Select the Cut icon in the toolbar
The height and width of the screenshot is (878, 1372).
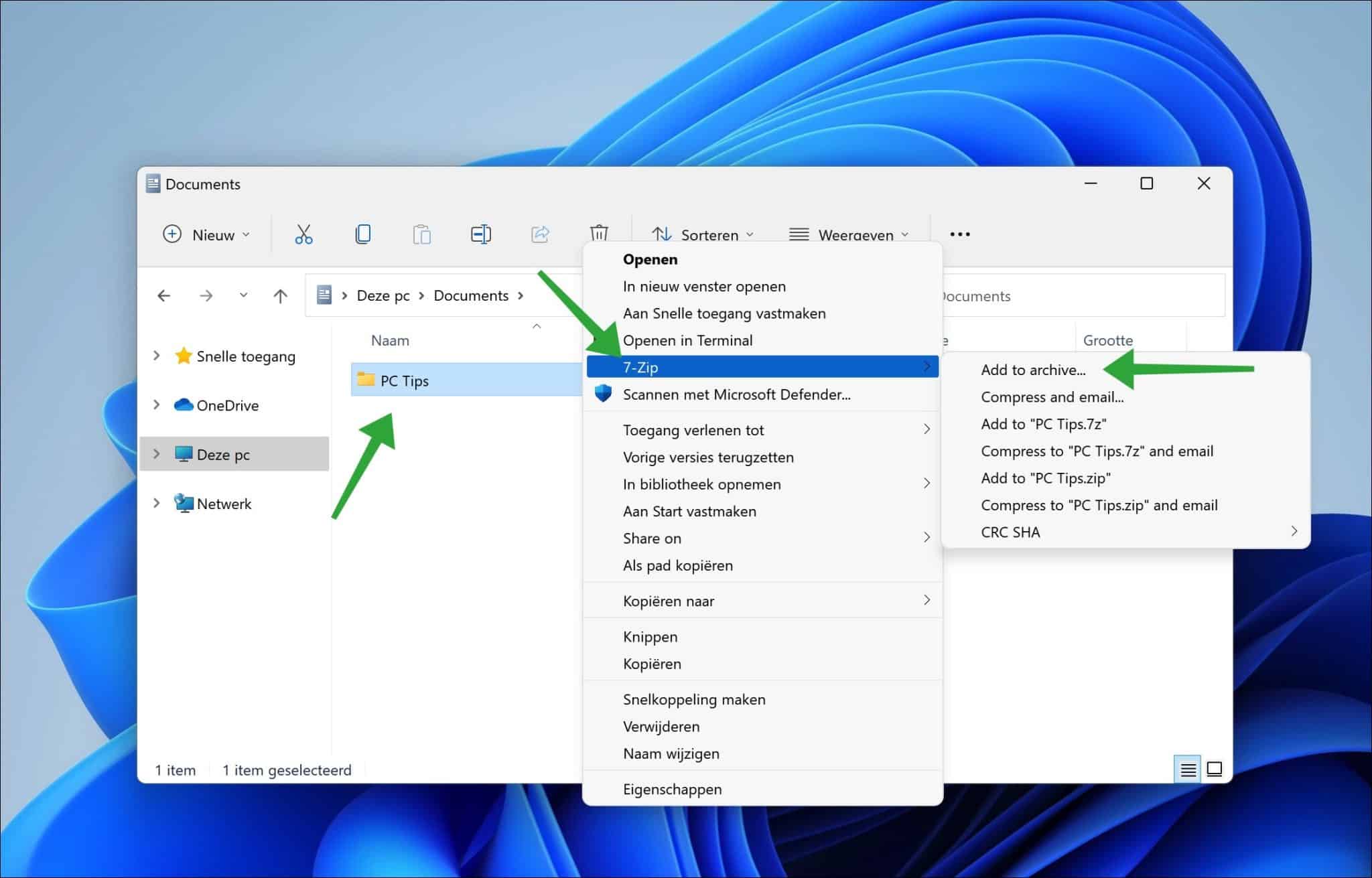click(303, 234)
